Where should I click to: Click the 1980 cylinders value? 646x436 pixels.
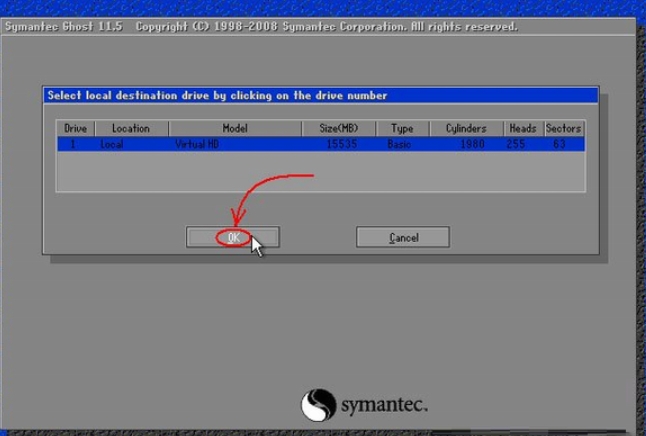tap(472, 144)
